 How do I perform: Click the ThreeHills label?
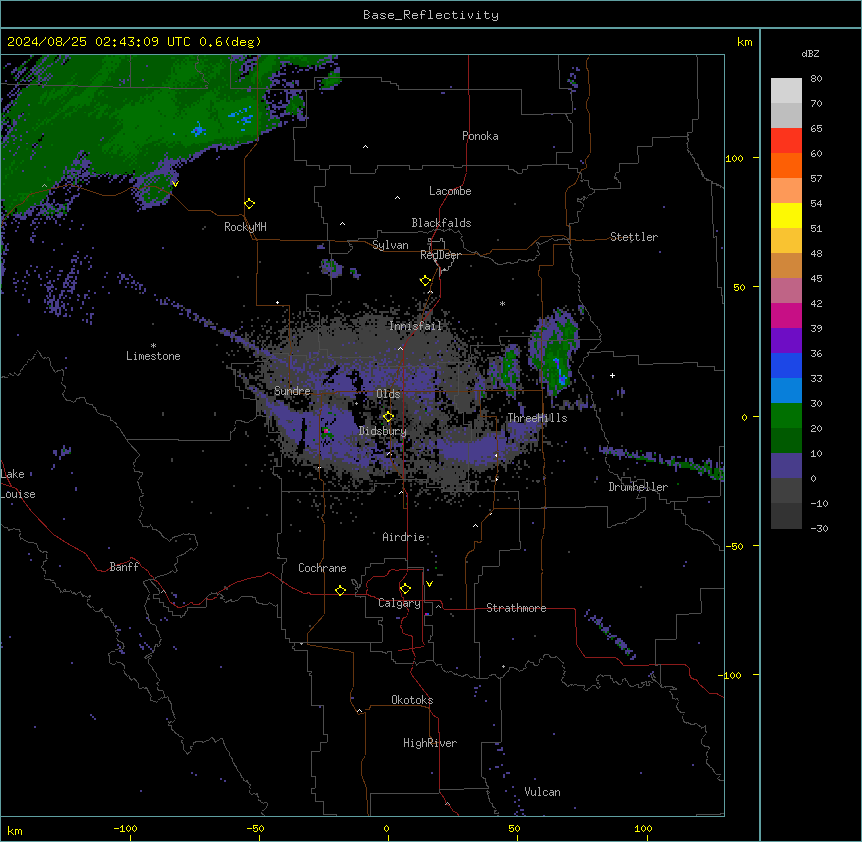pos(537,418)
